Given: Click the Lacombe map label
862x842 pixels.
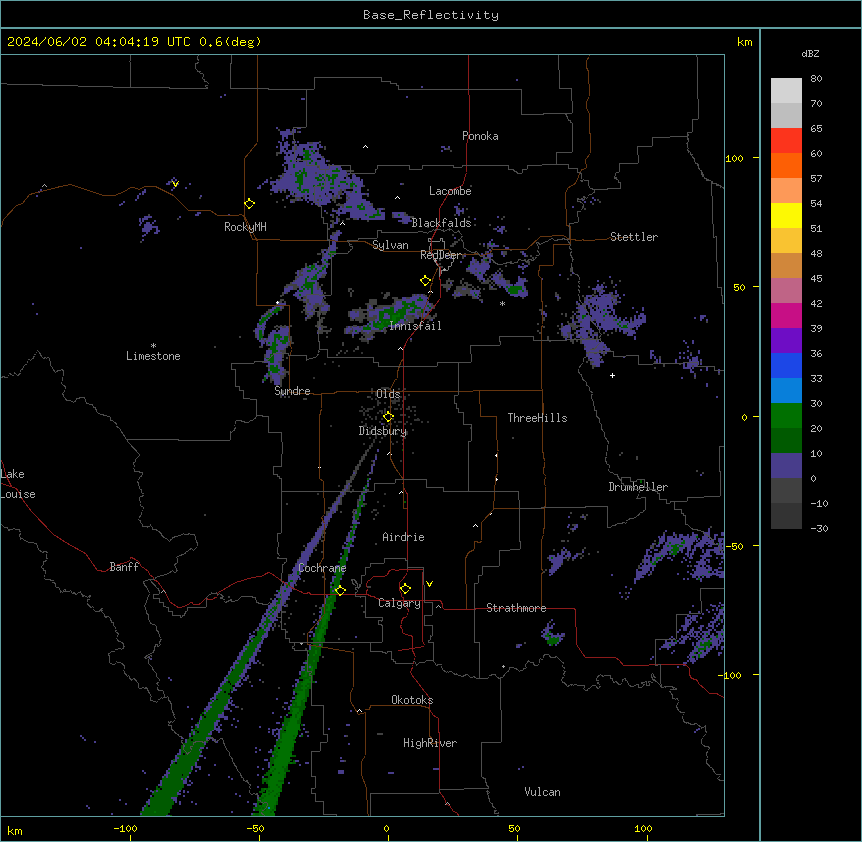Looking at the screenshot, I should click(450, 191).
